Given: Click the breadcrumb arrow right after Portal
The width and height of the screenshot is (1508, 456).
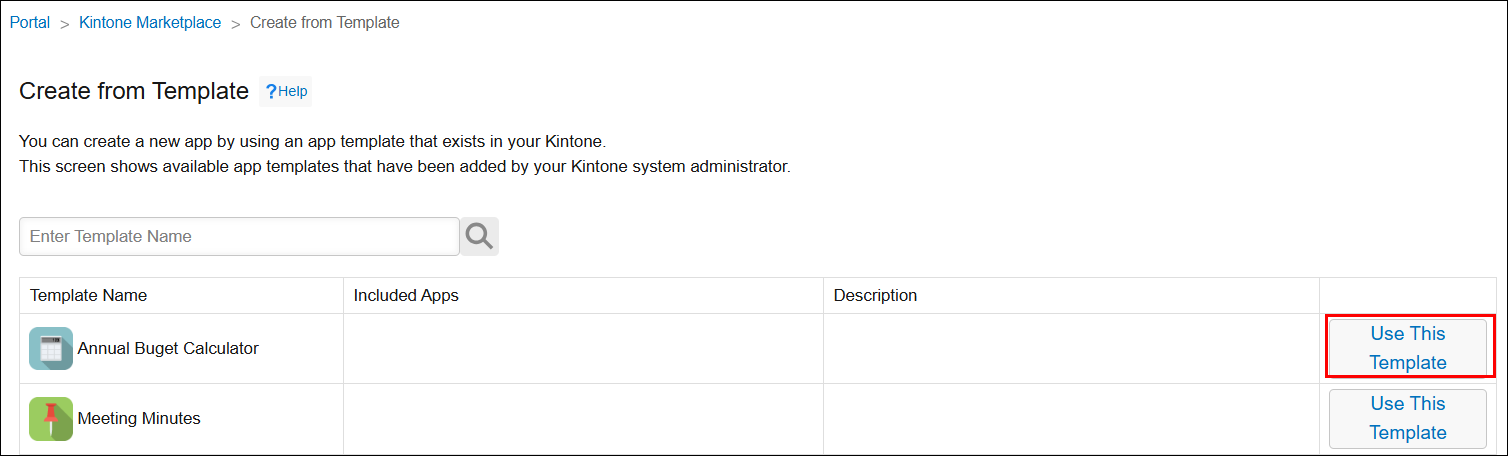Looking at the screenshot, I should [64, 23].
